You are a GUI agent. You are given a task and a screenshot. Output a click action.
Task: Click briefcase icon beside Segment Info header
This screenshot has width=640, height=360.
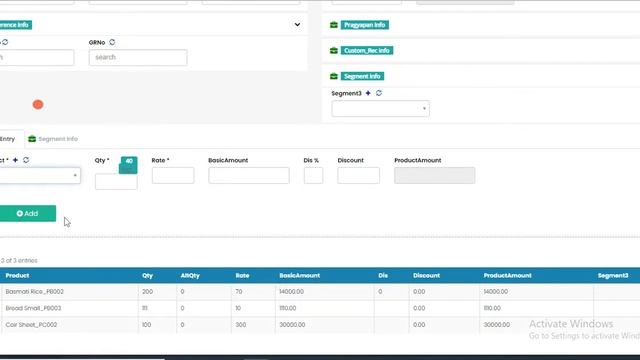334,76
